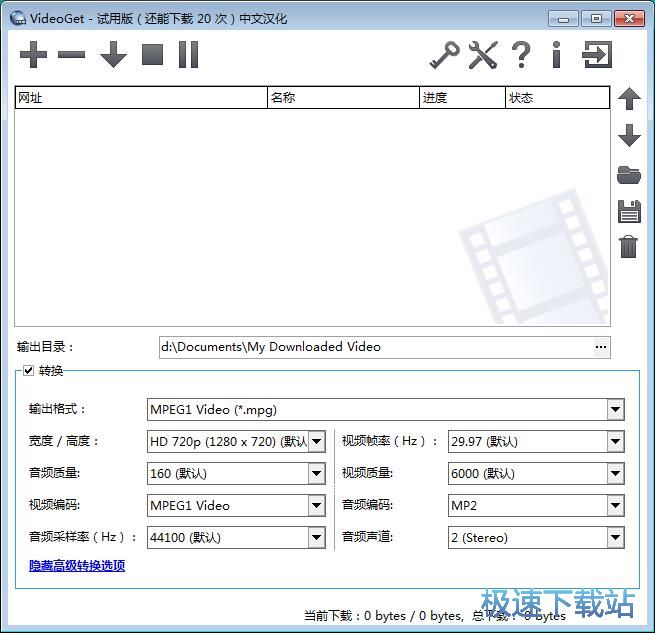Sort by 名称 column header
The image size is (655, 633).
point(343,97)
